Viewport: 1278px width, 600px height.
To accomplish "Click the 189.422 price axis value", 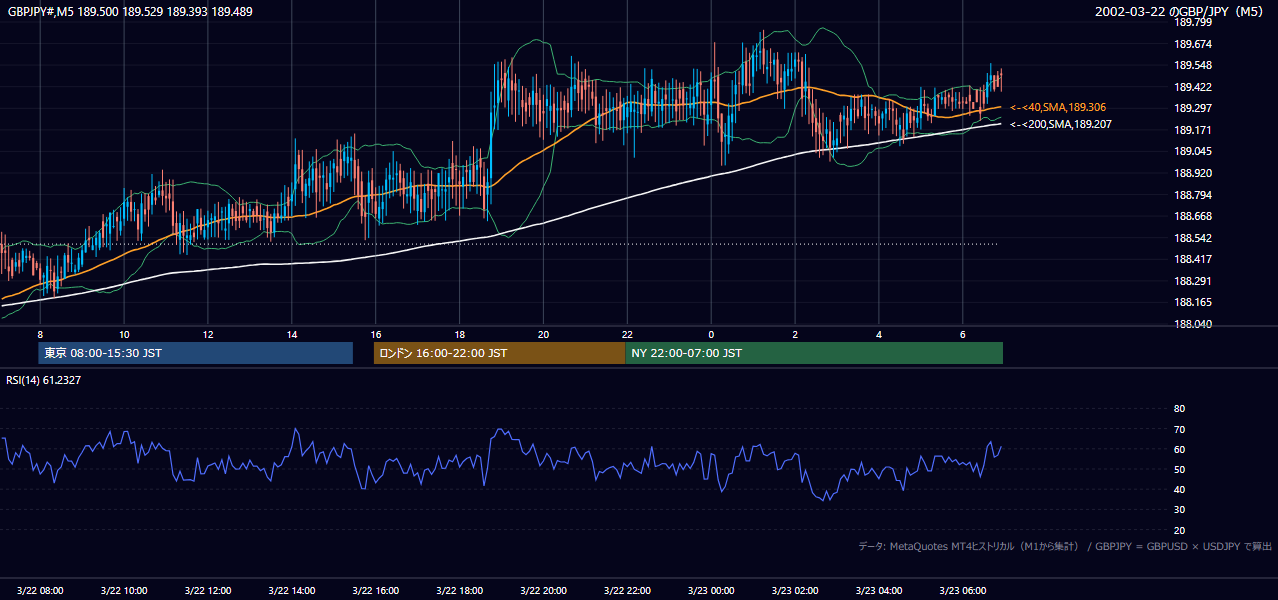I will coord(1193,87).
